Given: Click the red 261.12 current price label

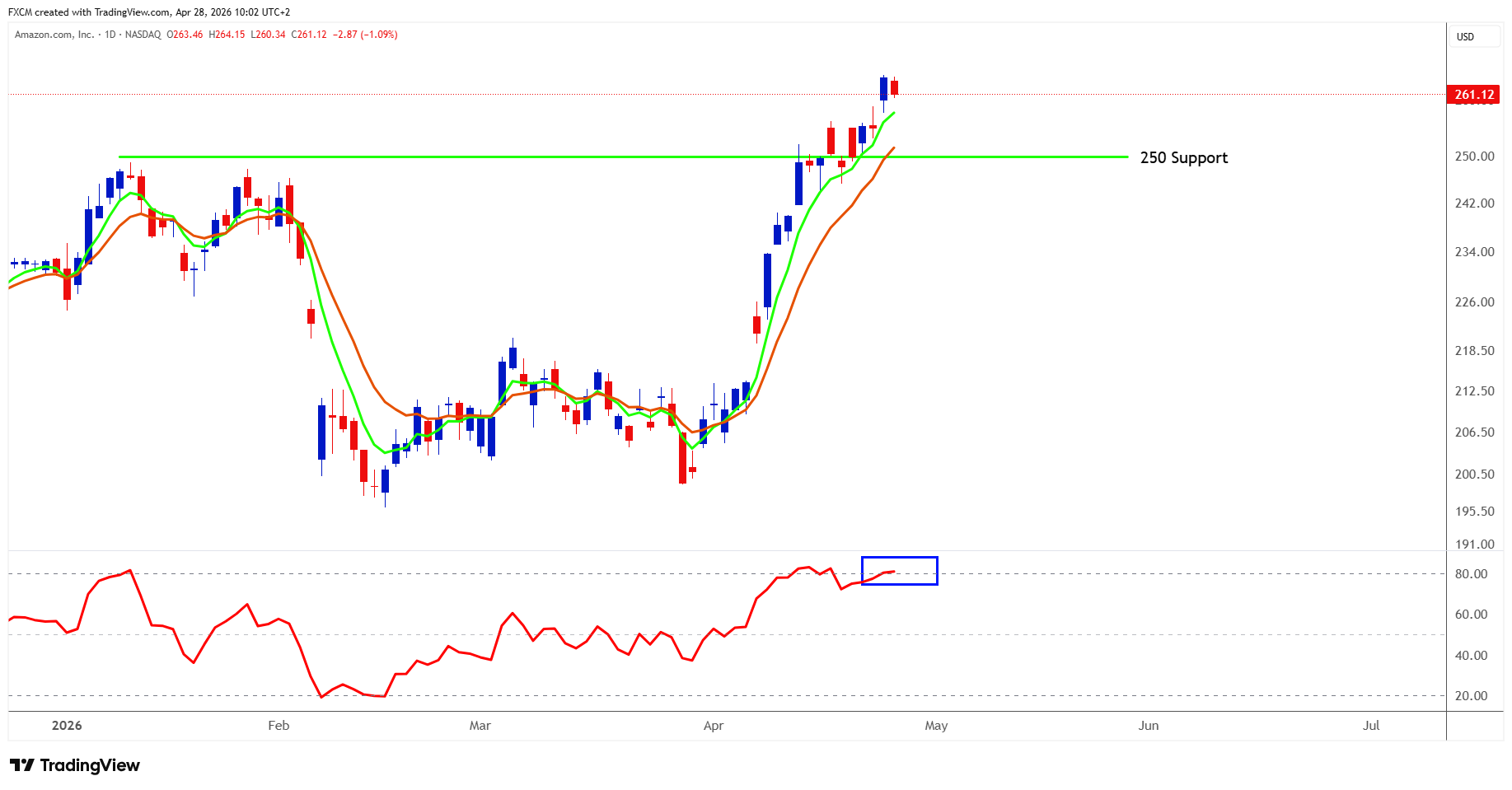Looking at the screenshot, I should [x=1473, y=95].
